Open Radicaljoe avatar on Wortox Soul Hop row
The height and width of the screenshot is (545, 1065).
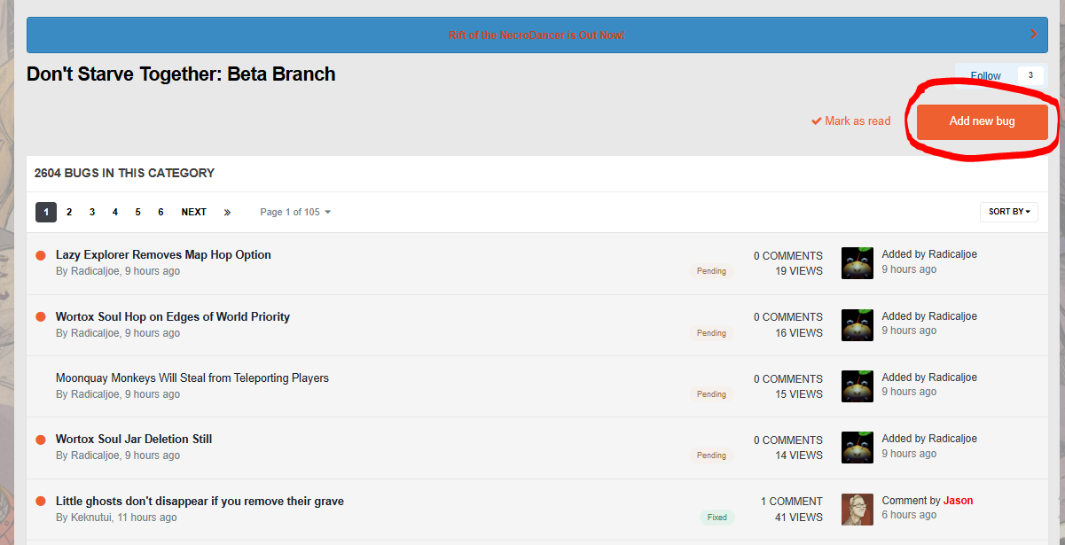click(x=857, y=325)
